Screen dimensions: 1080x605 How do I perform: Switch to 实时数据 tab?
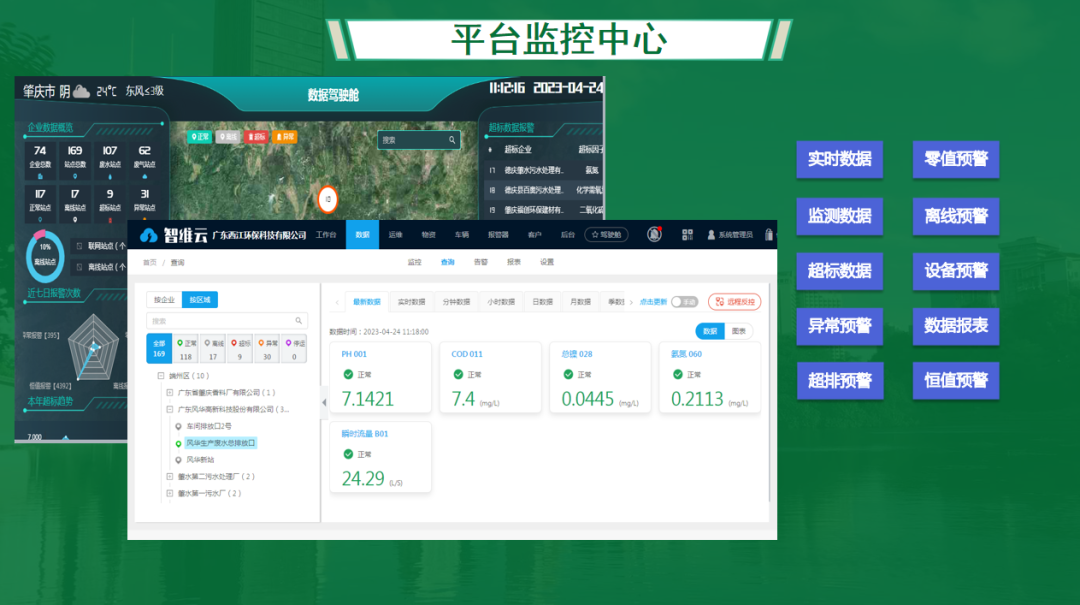411,301
